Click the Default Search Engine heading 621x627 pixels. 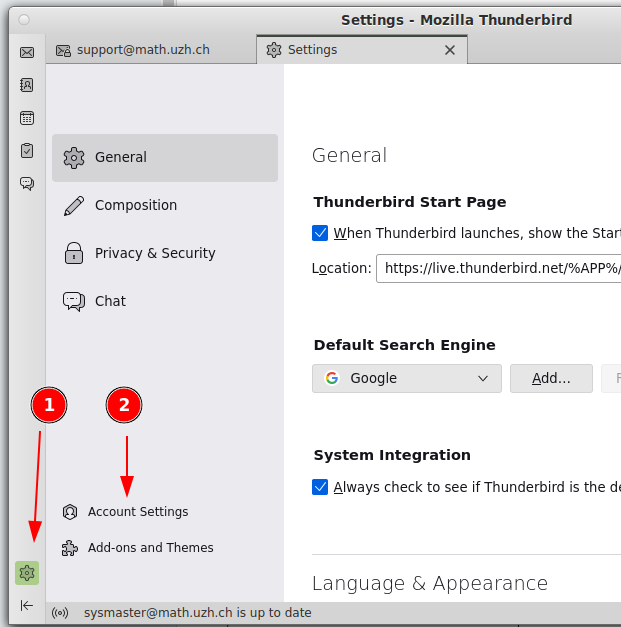pos(405,345)
